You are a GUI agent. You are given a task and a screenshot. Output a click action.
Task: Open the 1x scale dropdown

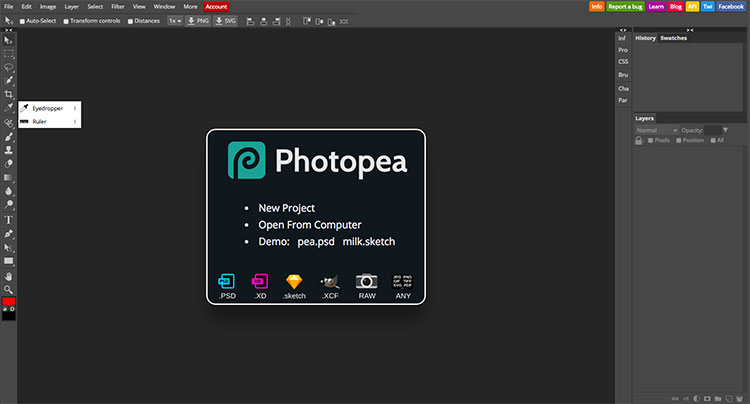(175, 21)
